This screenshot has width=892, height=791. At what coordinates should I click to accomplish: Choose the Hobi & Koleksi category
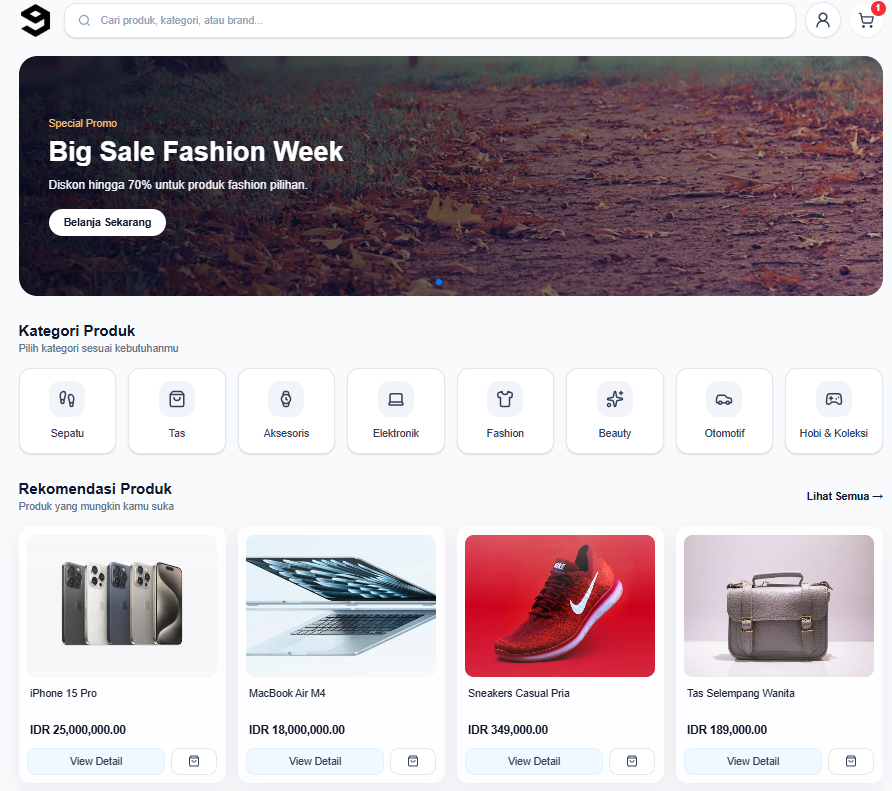click(834, 411)
